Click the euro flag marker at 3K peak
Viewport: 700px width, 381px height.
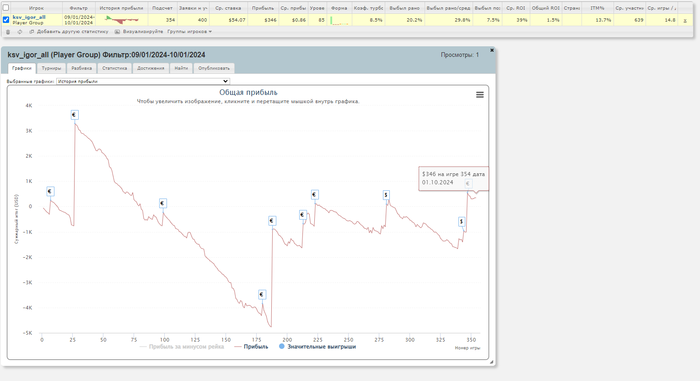[x=75, y=115]
